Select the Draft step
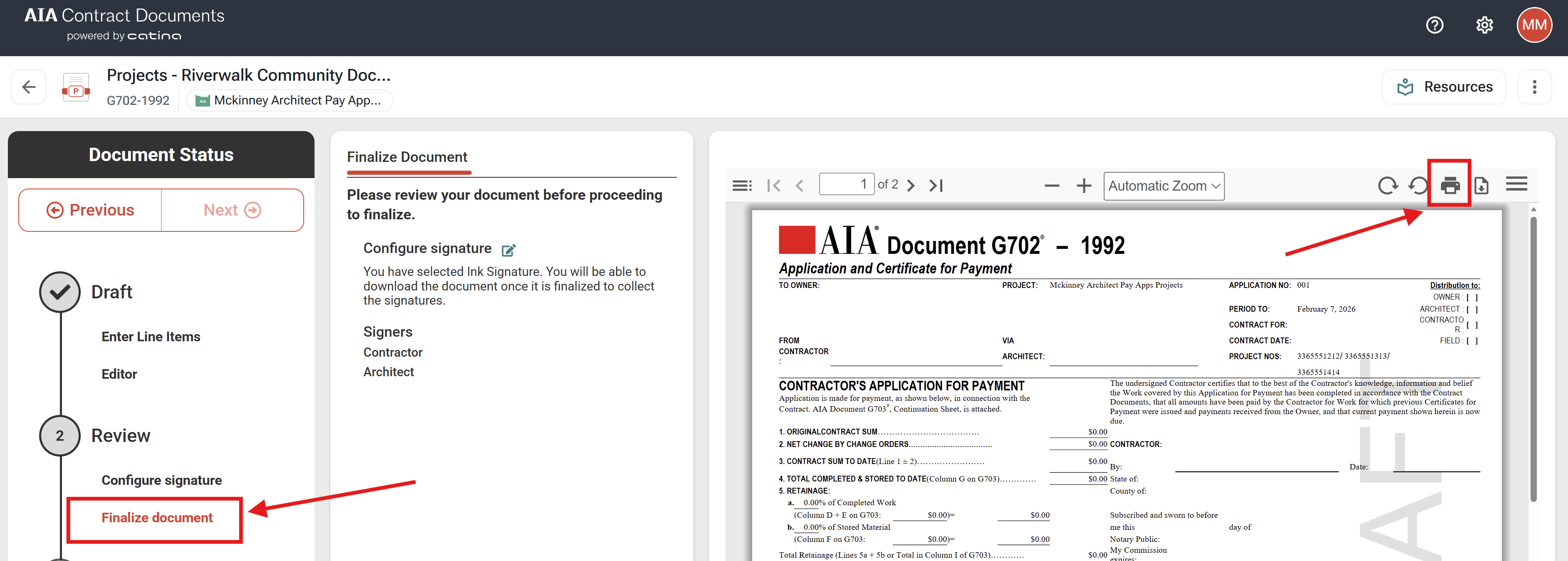1568x561 pixels. click(x=111, y=292)
